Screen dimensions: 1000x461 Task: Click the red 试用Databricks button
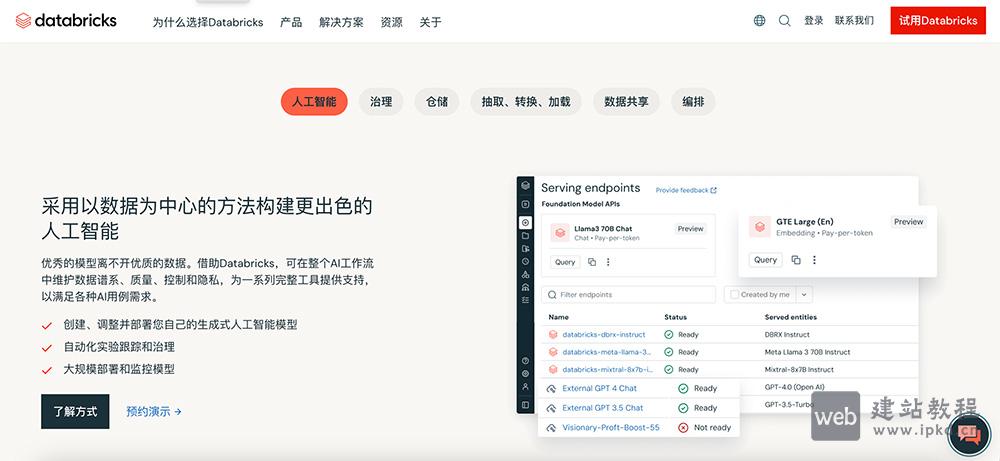(938, 20)
